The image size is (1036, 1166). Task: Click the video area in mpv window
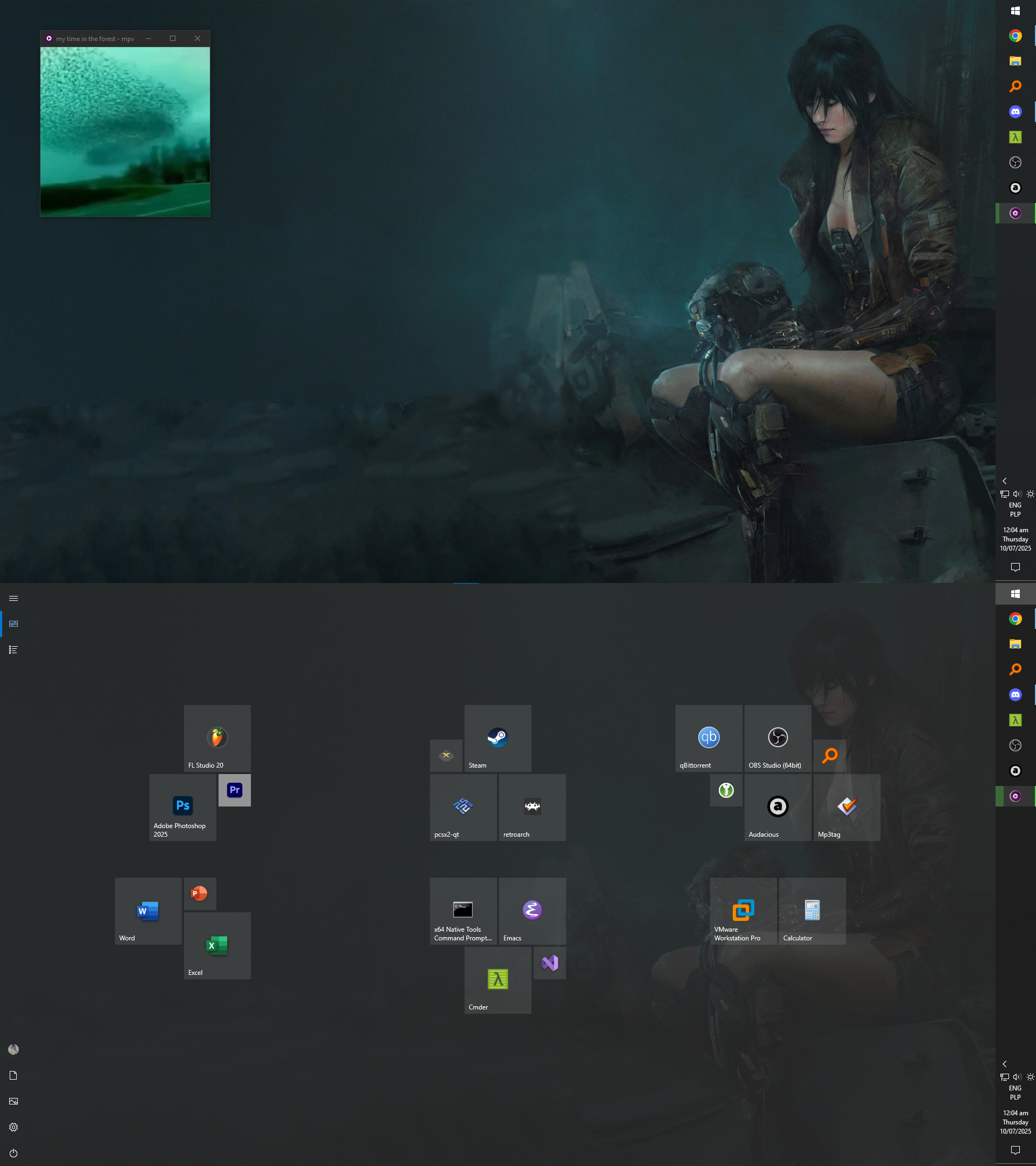click(x=125, y=132)
